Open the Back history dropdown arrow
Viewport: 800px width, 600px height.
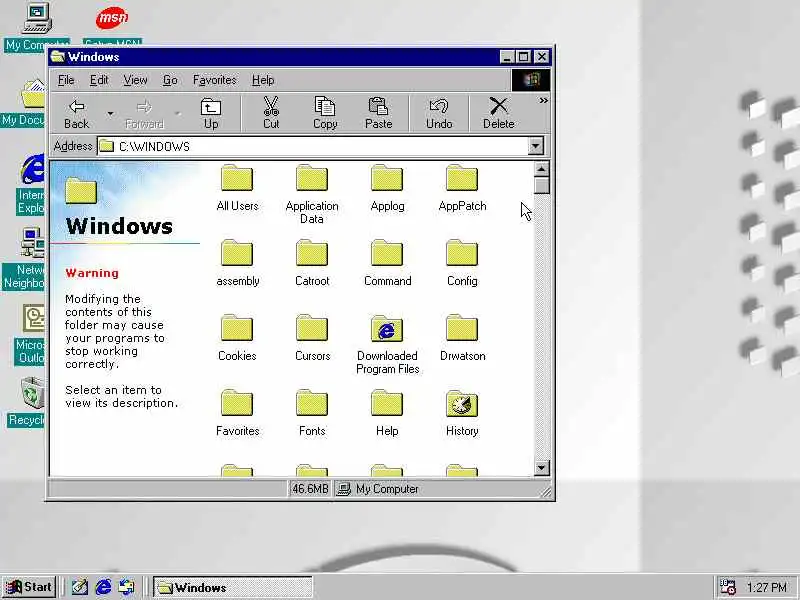(110, 113)
